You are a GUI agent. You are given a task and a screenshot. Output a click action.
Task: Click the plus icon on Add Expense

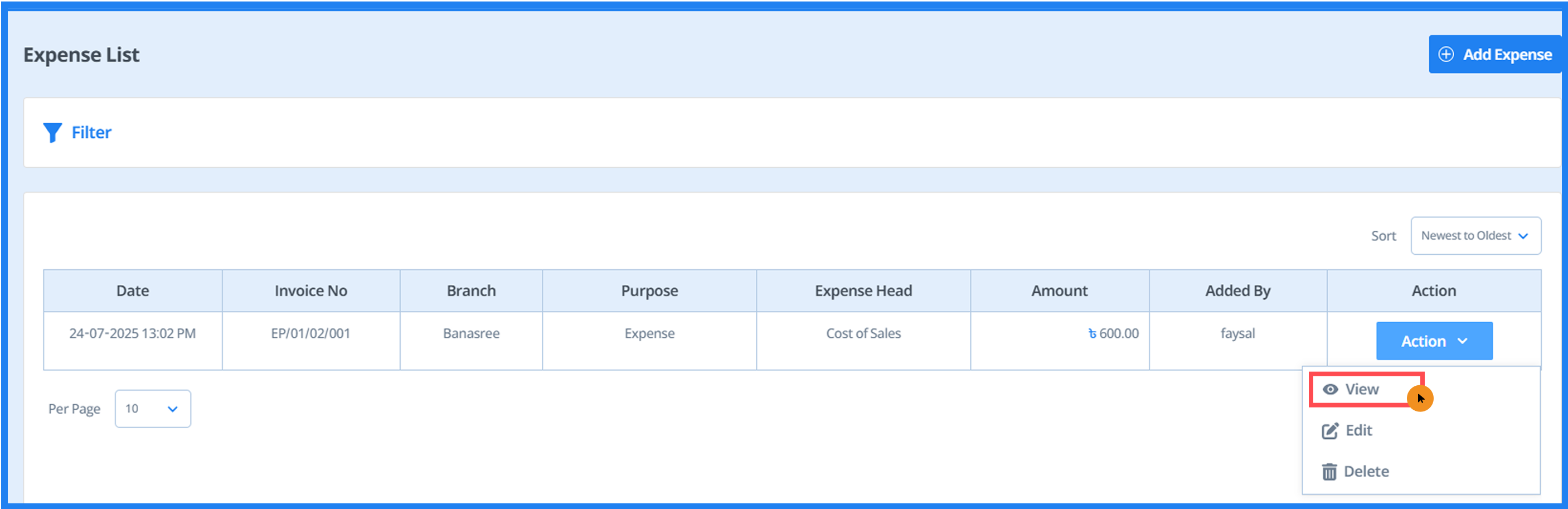[1447, 54]
